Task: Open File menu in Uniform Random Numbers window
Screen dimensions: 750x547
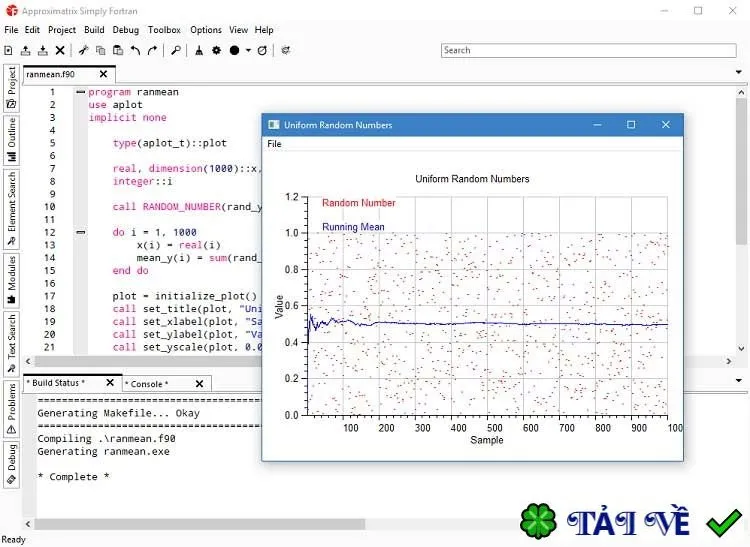Action: (x=274, y=144)
